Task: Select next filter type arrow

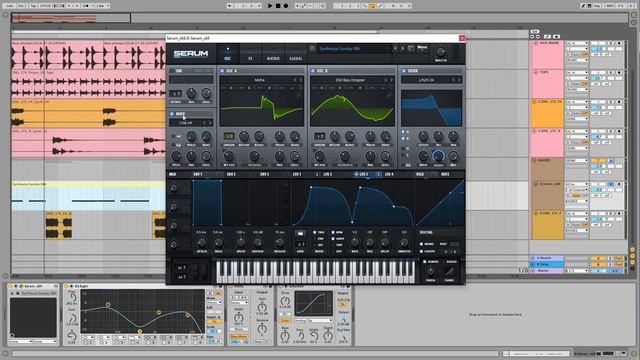Action: coord(460,80)
